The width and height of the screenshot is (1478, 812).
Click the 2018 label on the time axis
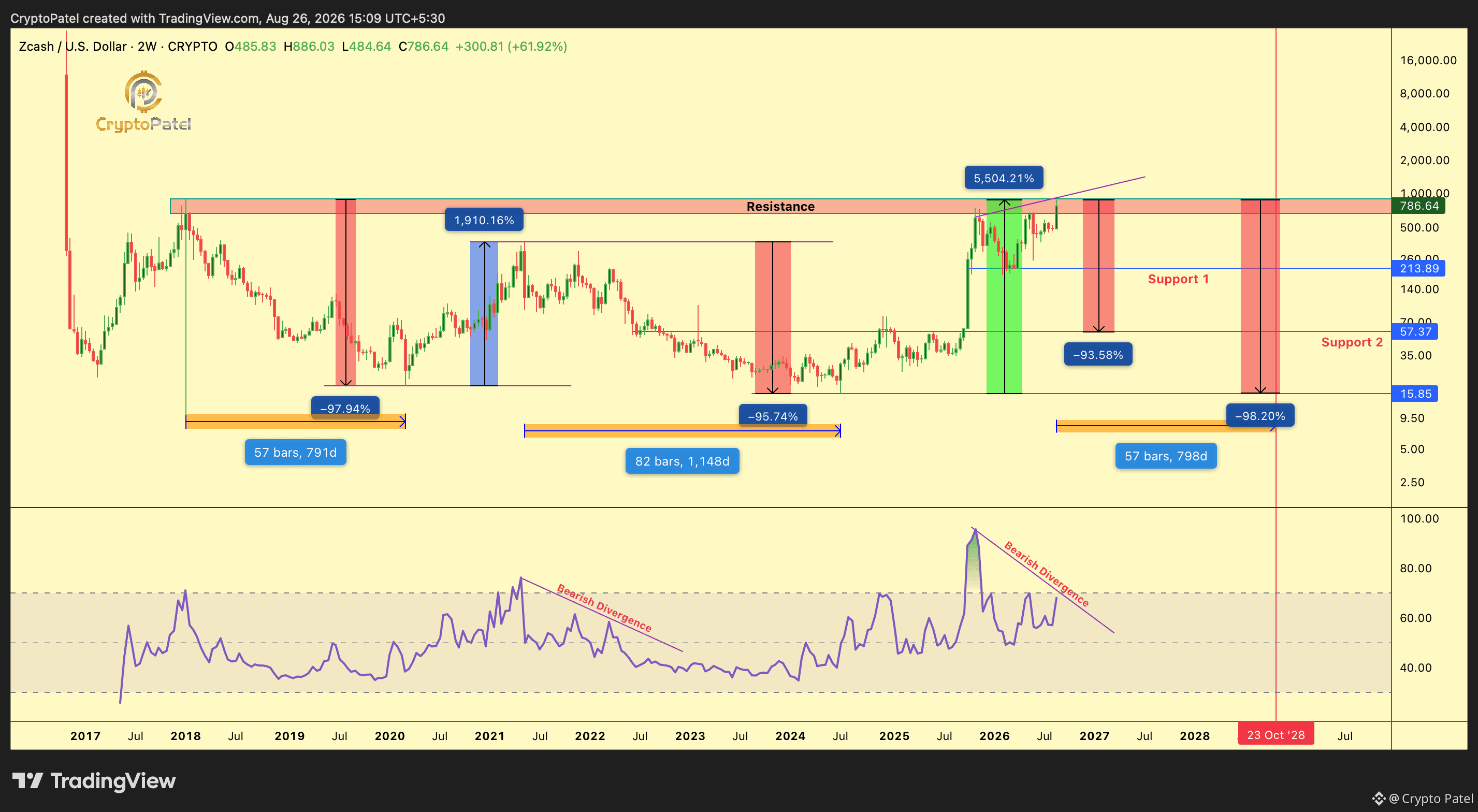(186, 736)
